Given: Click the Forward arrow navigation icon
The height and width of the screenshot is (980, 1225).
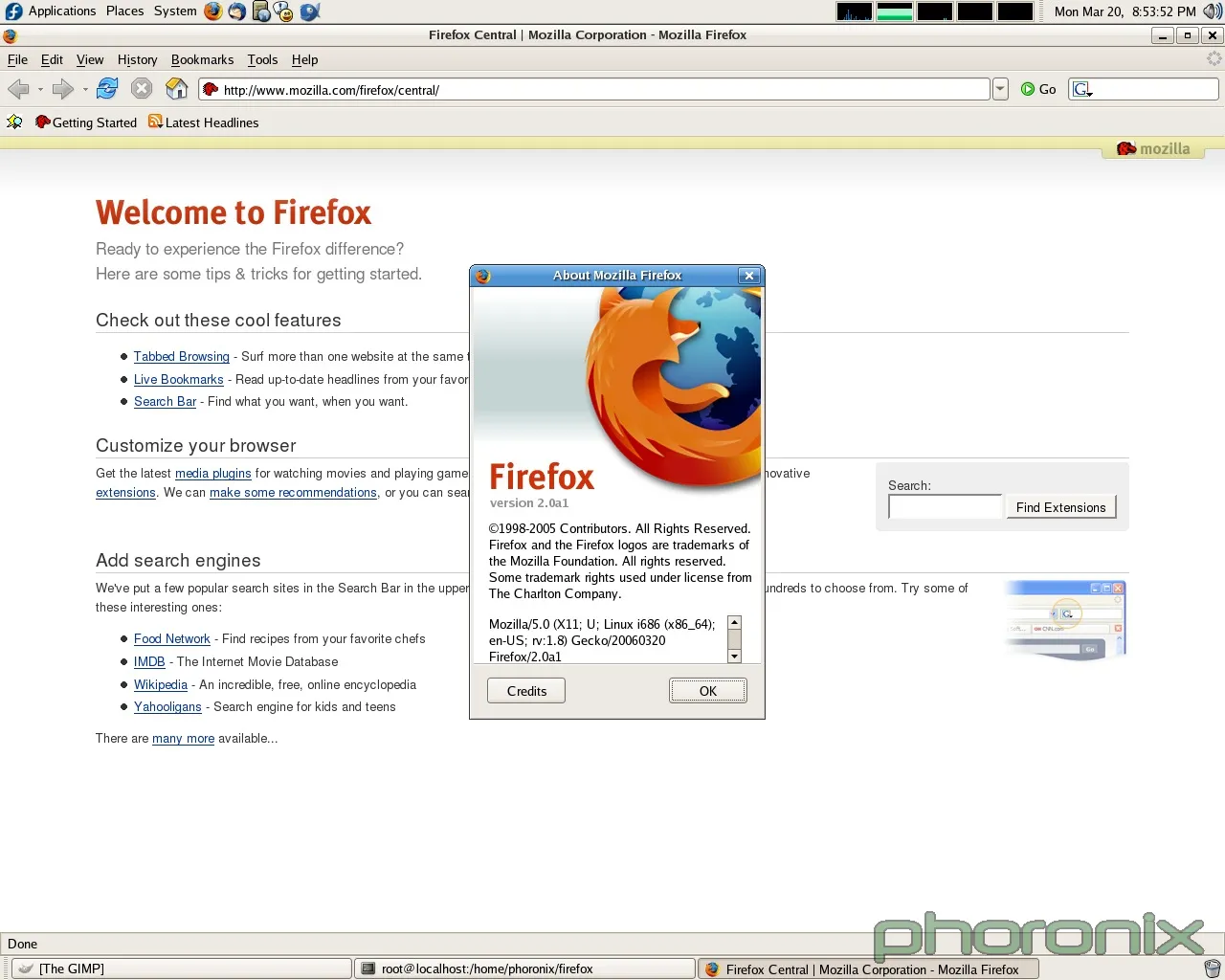Looking at the screenshot, I should (x=63, y=89).
